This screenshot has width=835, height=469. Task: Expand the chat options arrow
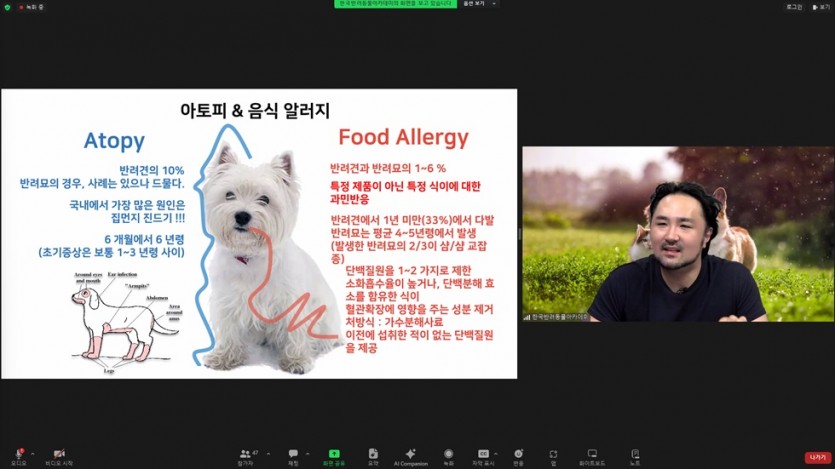[307, 454]
